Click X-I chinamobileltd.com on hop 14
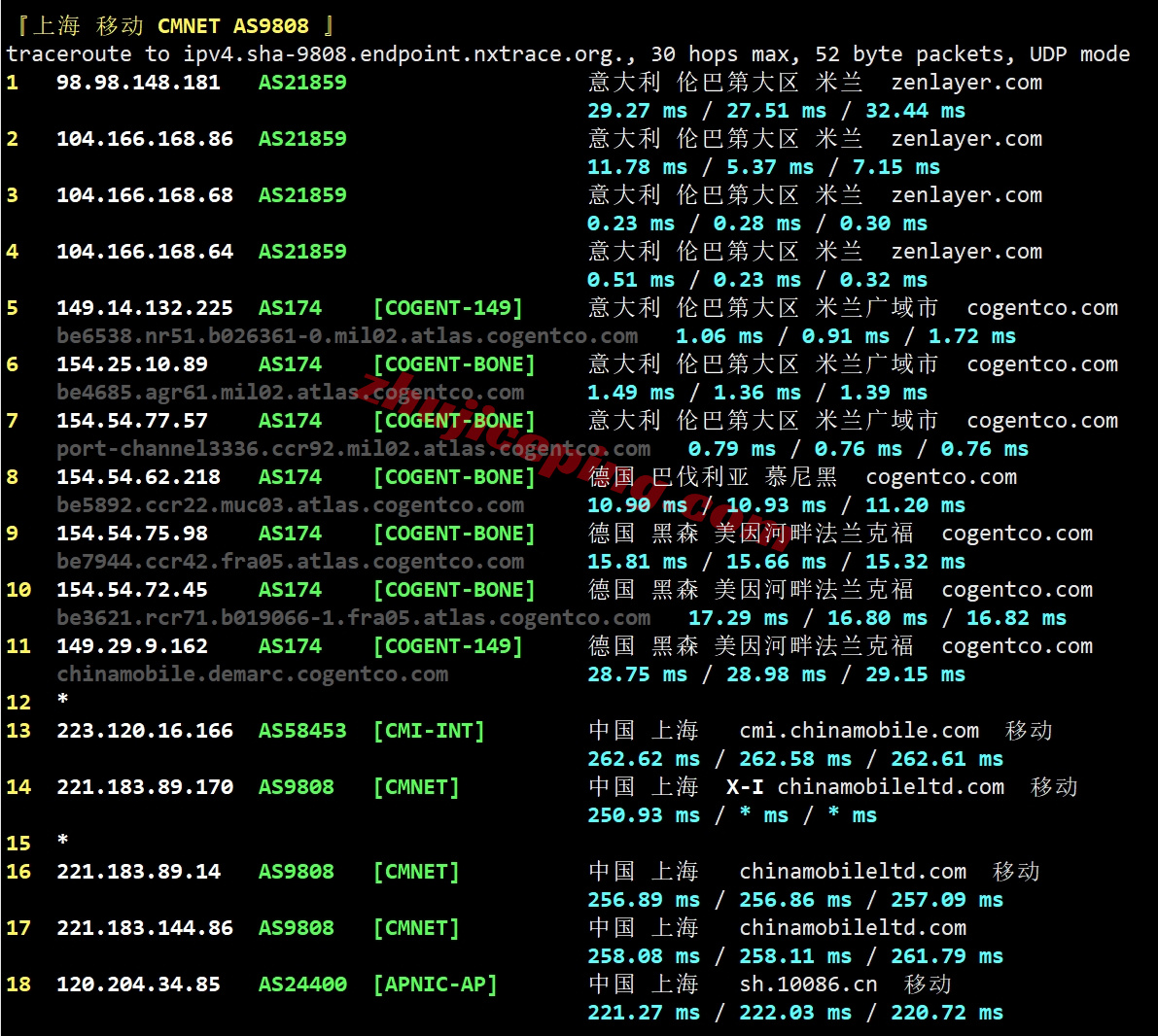The width and height of the screenshot is (1158, 1036). click(x=865, y=787)
